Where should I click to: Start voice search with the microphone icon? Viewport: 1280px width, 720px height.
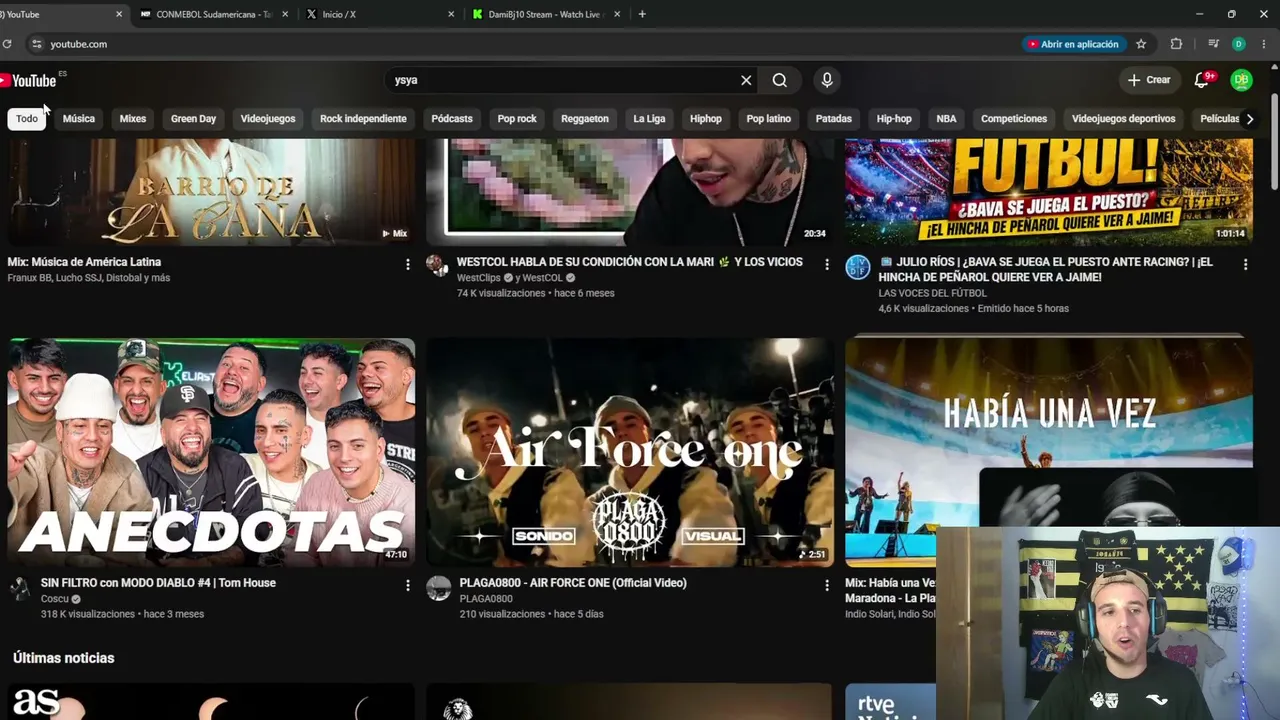tap(827, 80)
